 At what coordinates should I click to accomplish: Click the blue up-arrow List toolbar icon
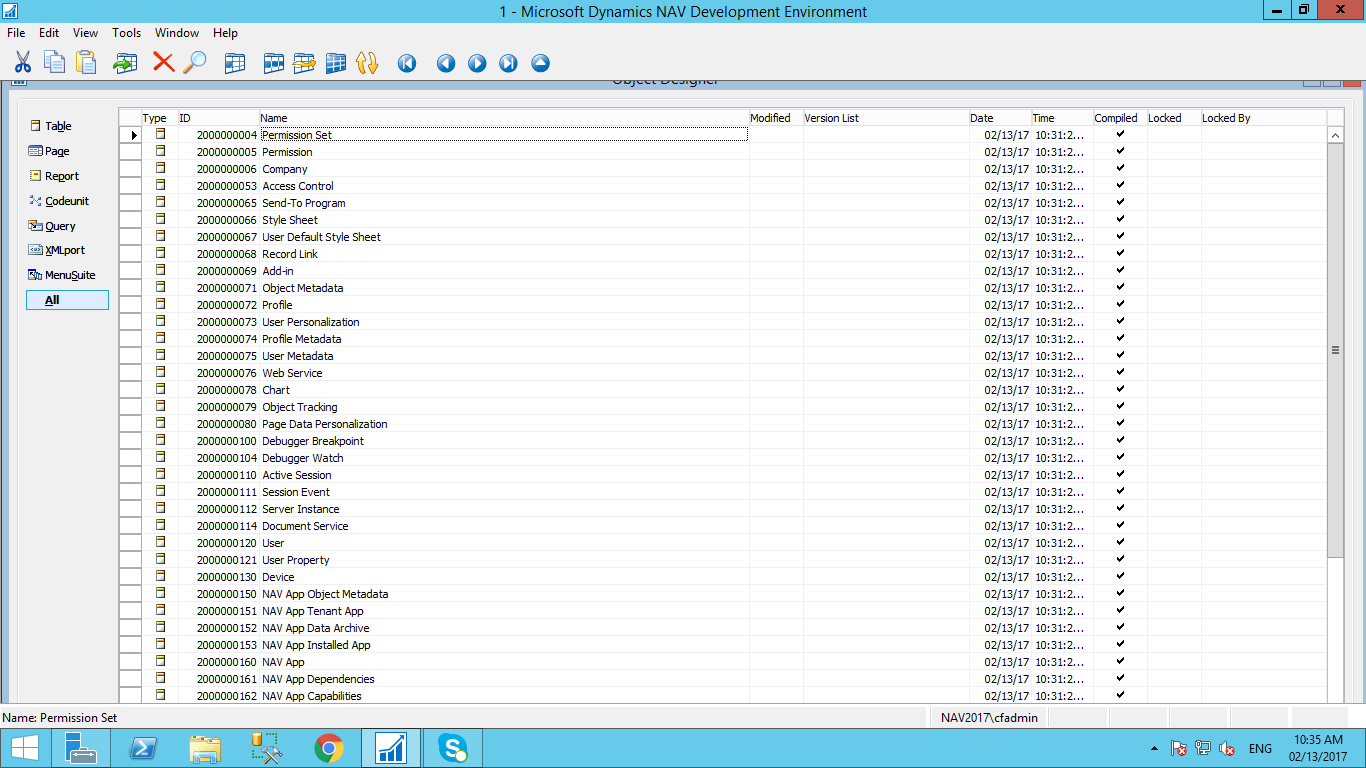(x=540, y=63)
